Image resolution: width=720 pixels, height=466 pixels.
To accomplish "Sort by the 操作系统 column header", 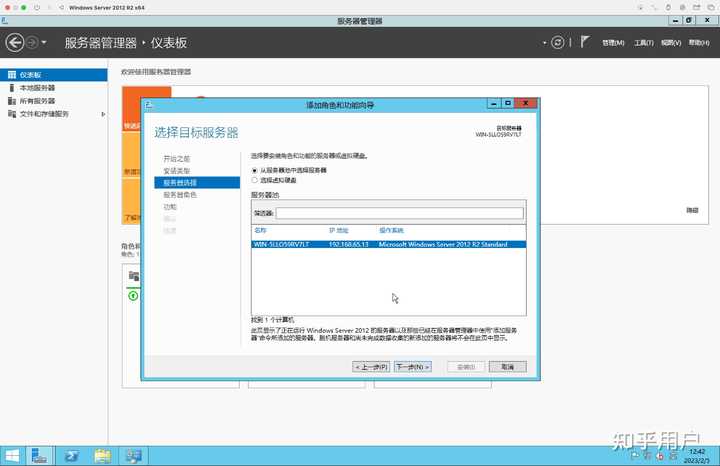I will click(391, 230).
